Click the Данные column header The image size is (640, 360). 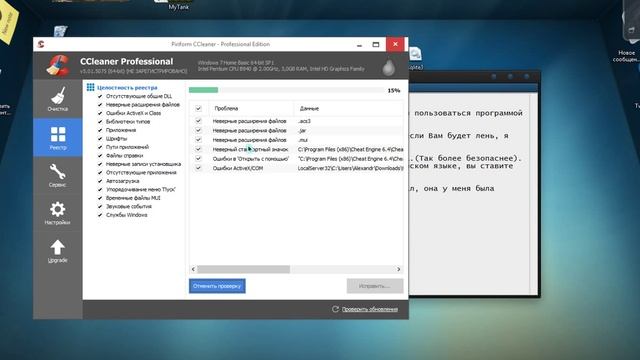click(x=349, y=108)
